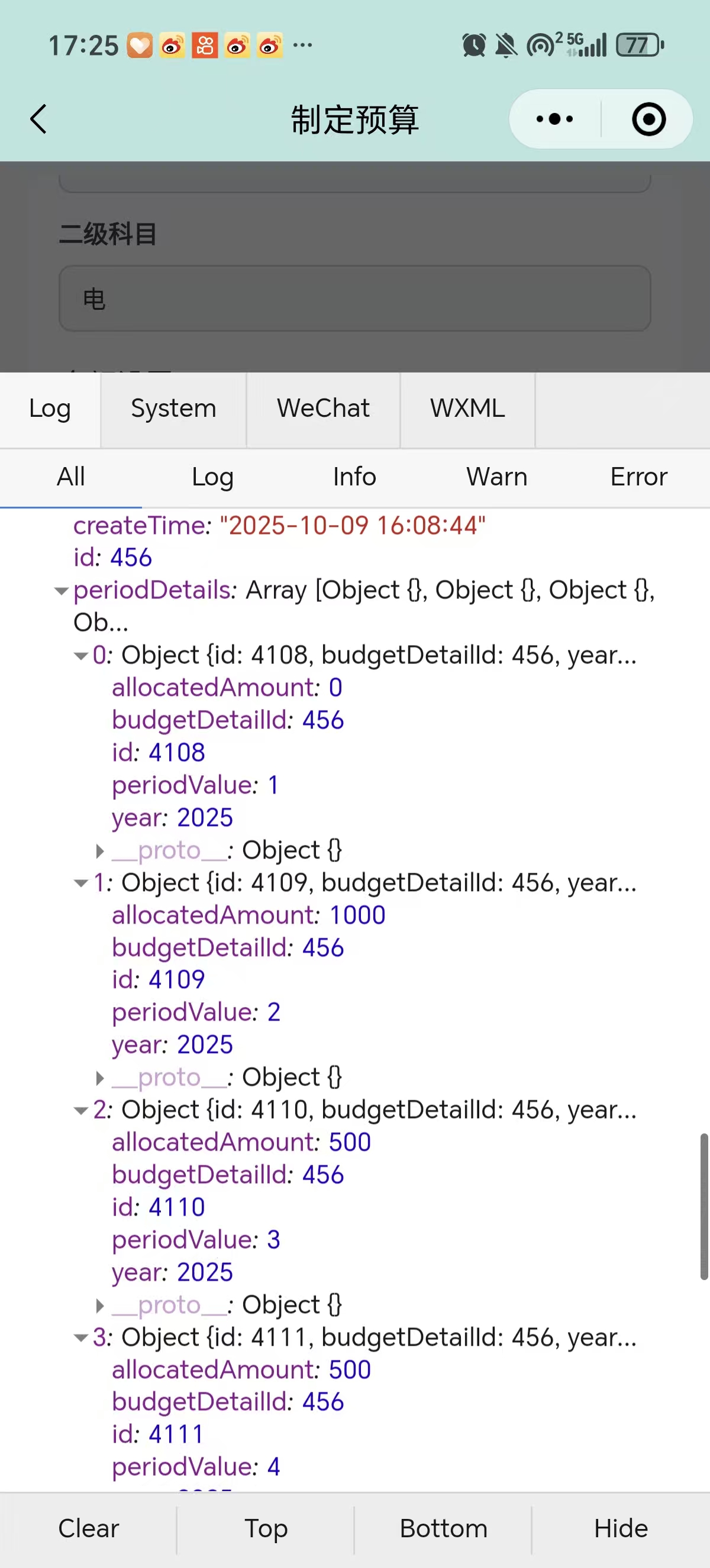The width and height of the screenshot is (710, 1568).
Task: Open the three-dot mini program menu
Action: pos(554,119)
